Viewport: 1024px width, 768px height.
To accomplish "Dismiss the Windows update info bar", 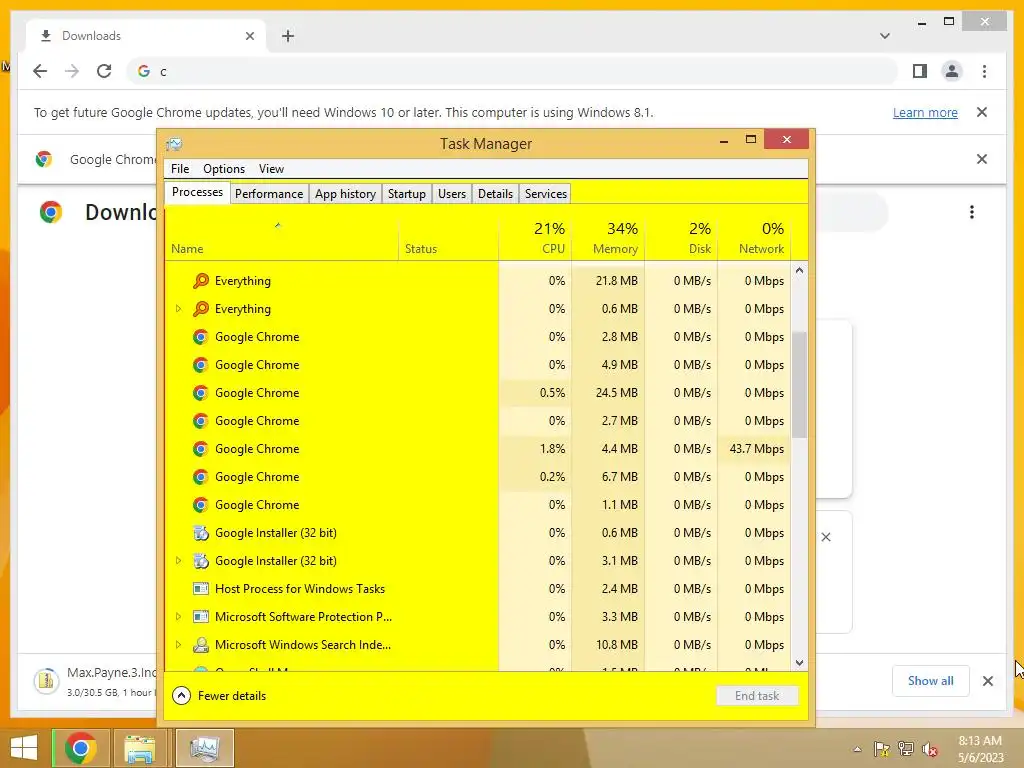I will click(x=982, y=112).
